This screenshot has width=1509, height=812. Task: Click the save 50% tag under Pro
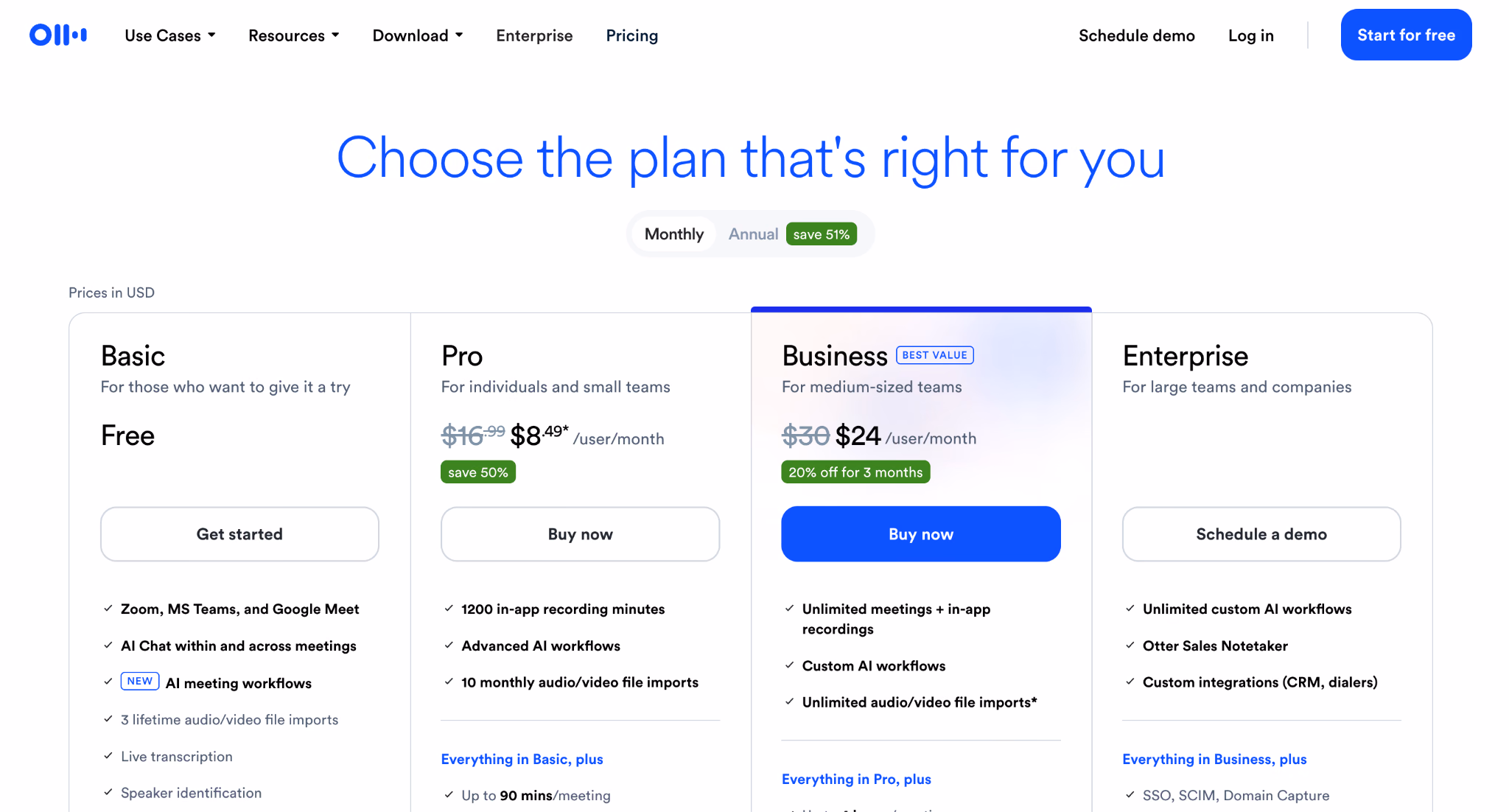[x=478, y=472]
